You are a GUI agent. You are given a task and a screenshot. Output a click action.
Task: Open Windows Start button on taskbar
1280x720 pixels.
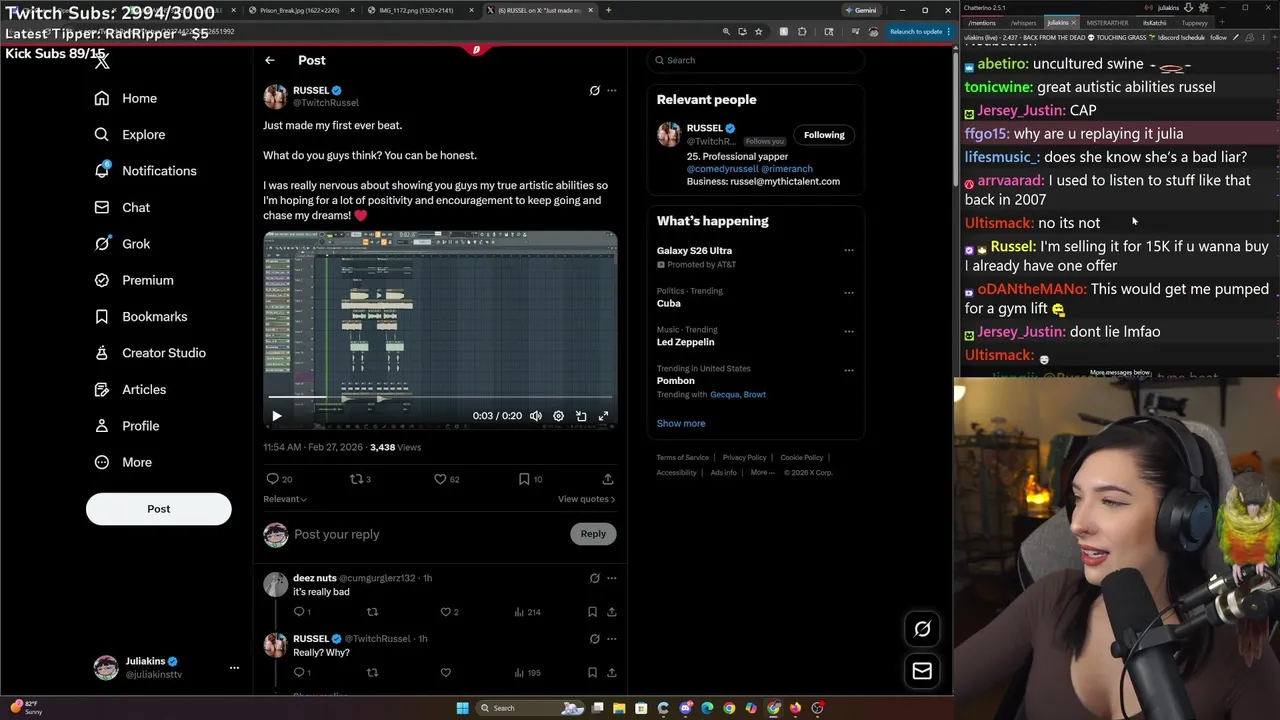point(462,708)
